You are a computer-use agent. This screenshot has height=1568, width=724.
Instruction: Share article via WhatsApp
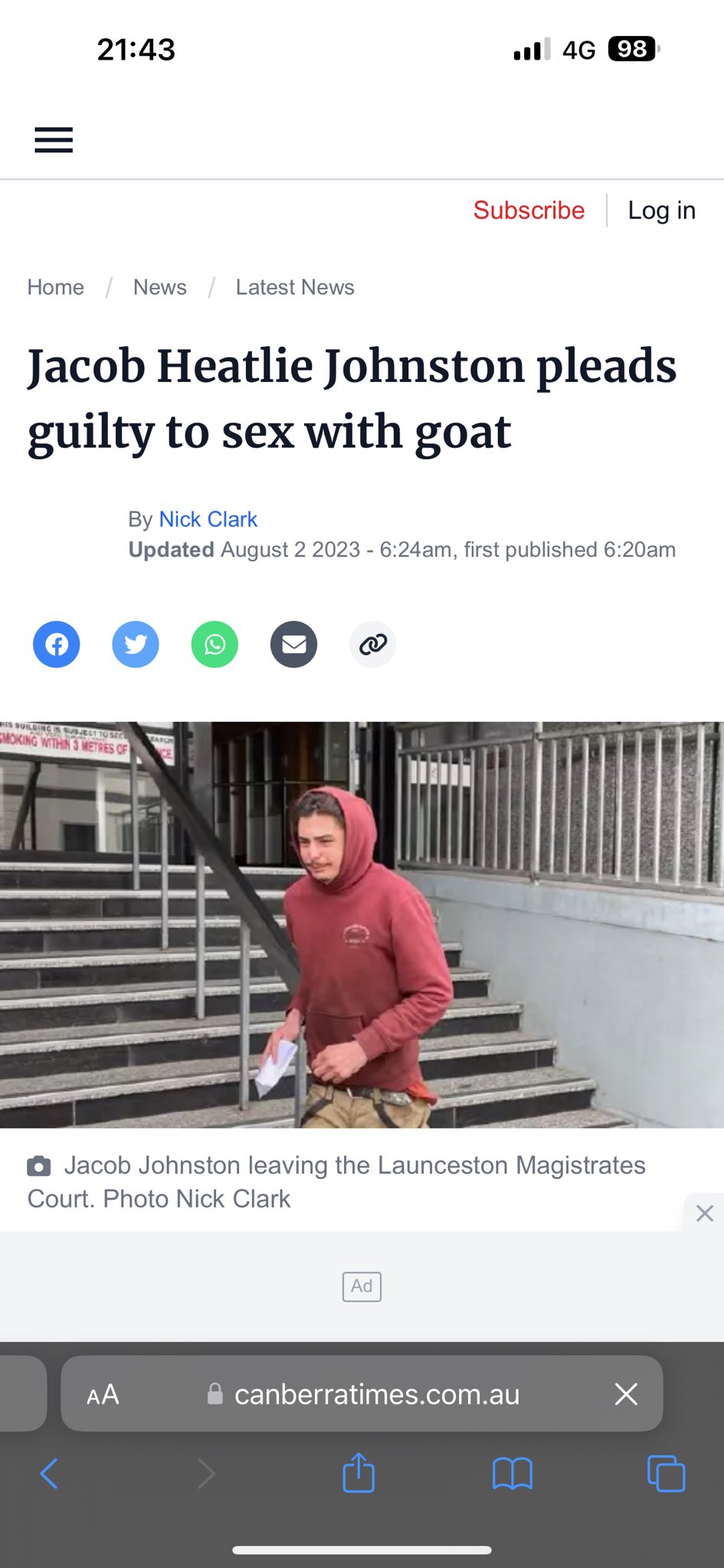(215, 645)
